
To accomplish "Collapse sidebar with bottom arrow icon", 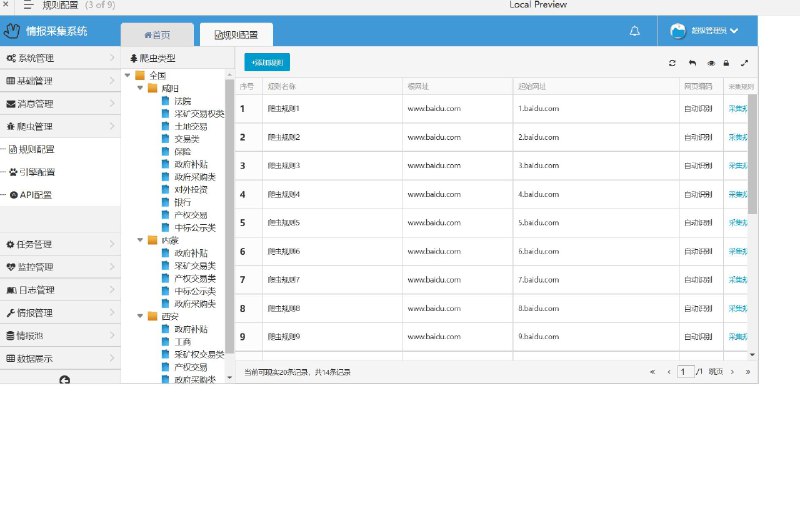I will [x=64, y=380].
